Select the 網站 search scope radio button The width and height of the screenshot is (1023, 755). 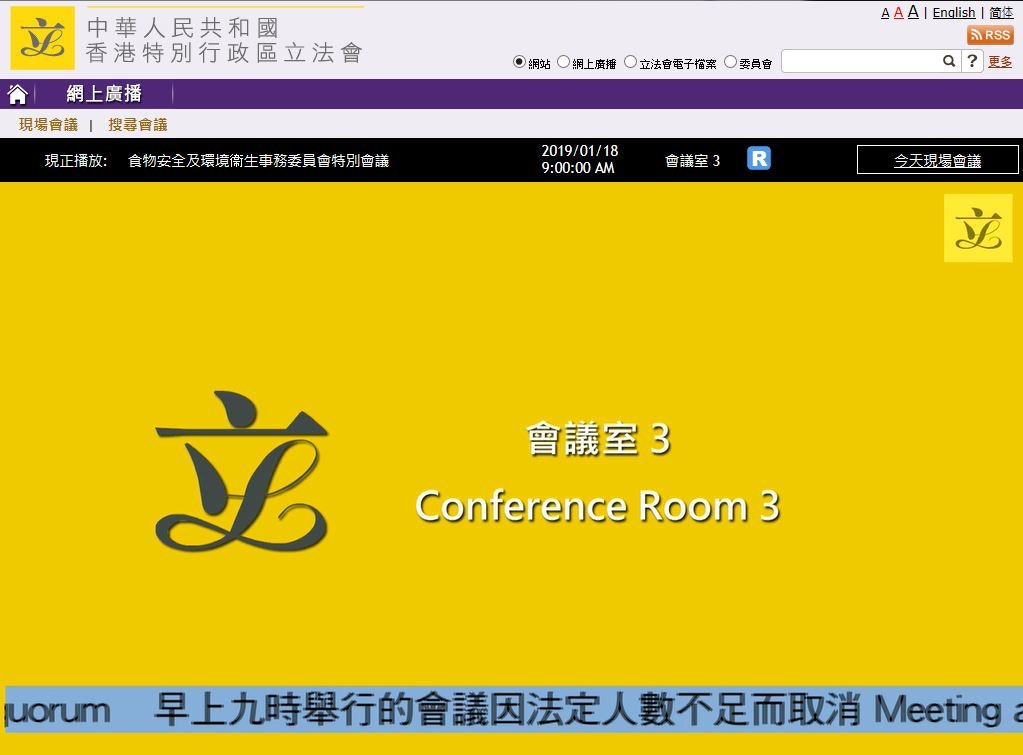[x=517, y=61]
